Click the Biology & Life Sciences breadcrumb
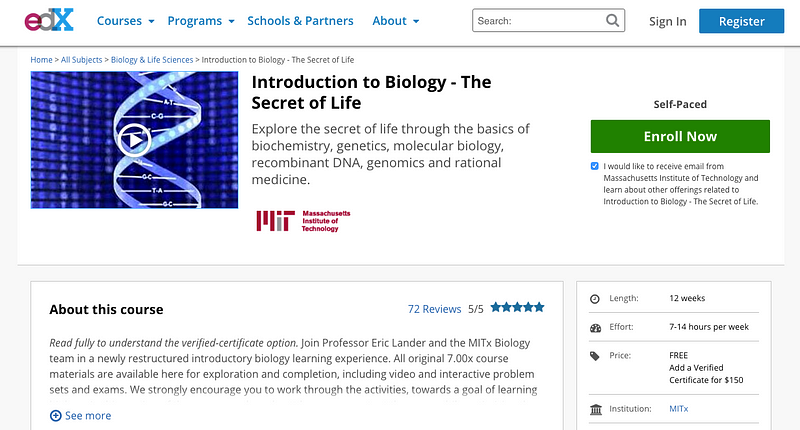 [x=152, y=60]
